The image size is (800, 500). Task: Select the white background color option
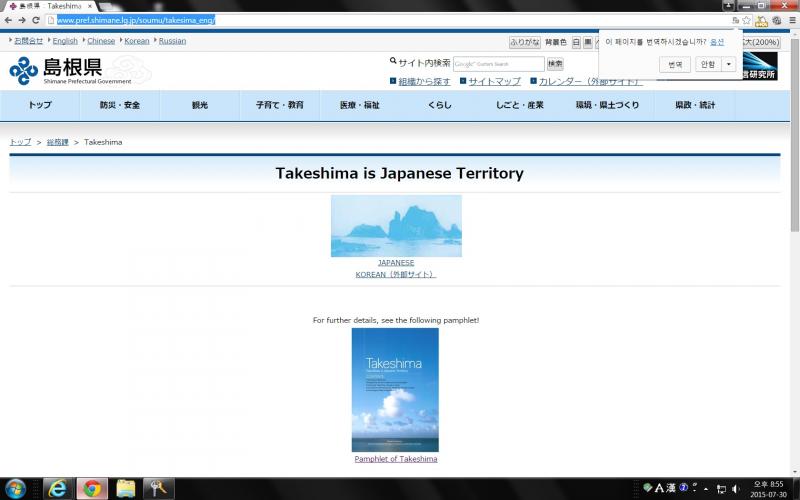[575, 42]
